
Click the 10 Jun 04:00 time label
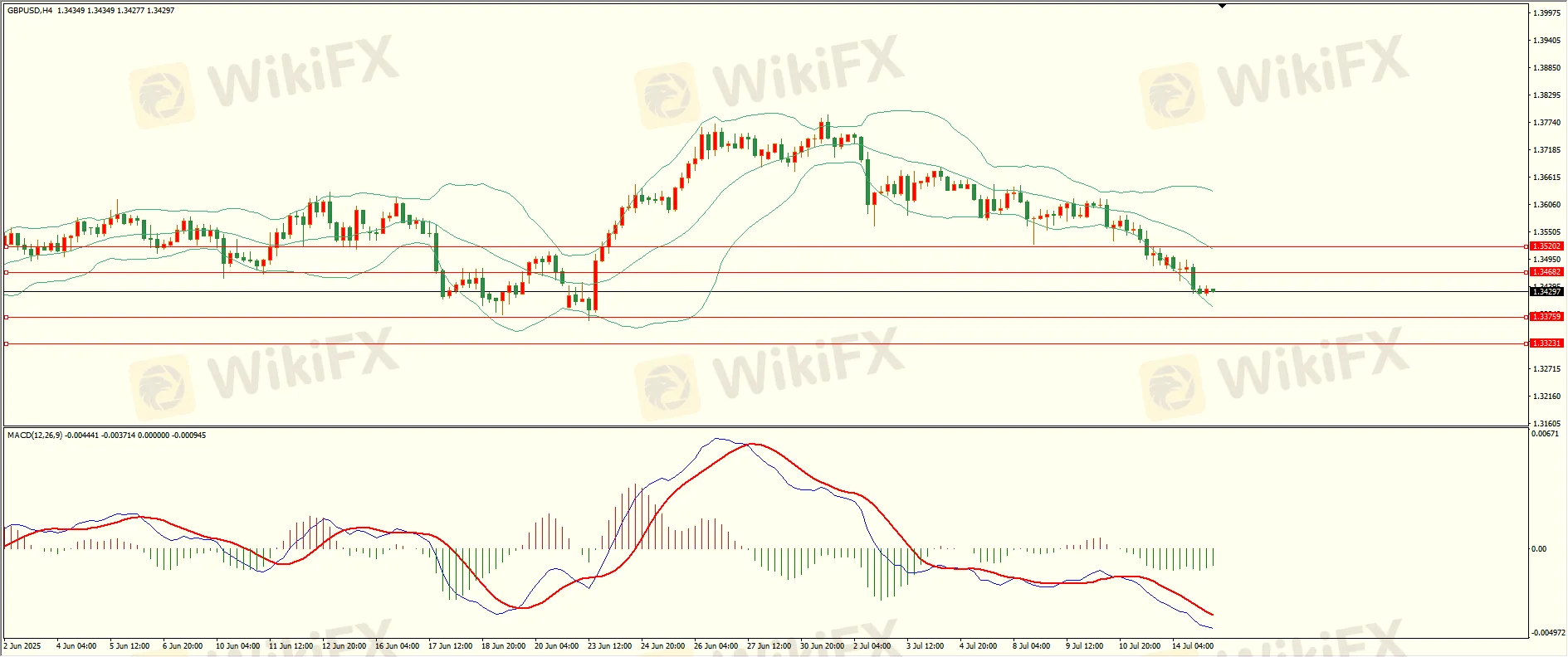237,646
